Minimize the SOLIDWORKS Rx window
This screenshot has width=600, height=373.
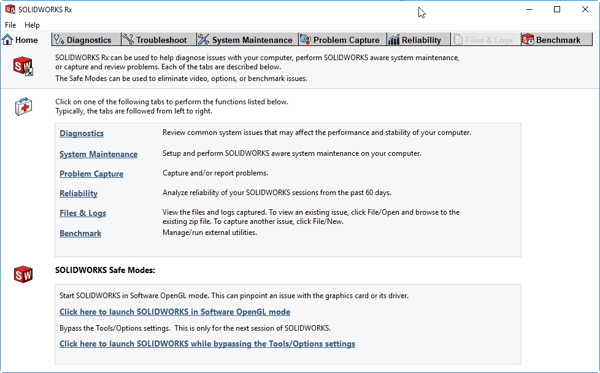[x=530, y=10]
